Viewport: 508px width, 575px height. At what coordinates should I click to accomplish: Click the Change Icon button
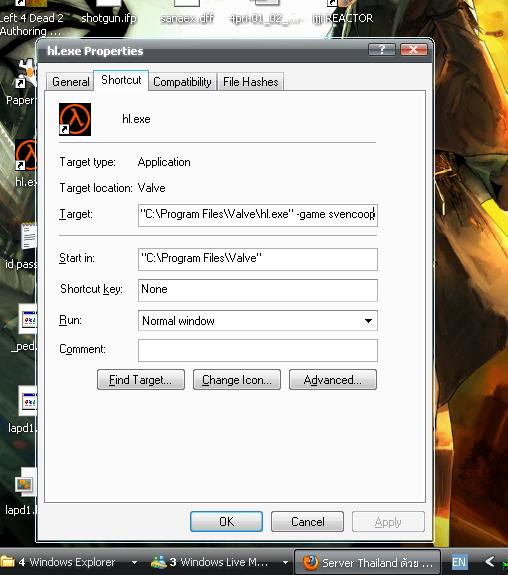tap(237, 380)
